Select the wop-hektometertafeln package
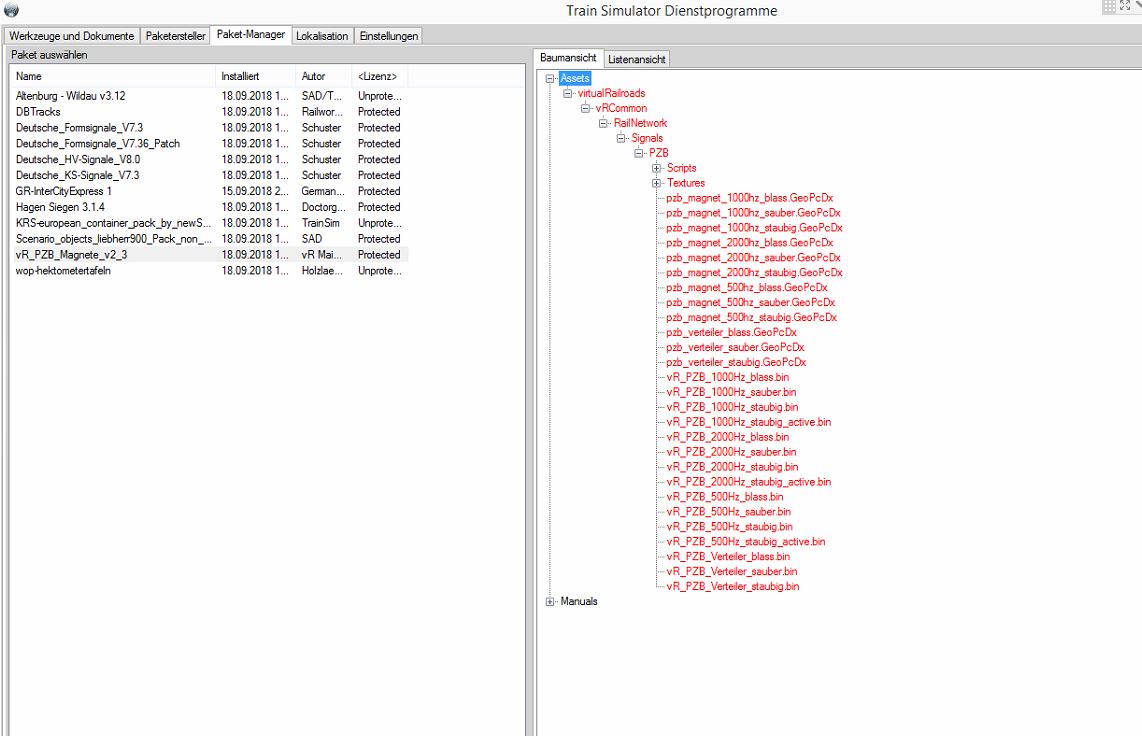The height and width of the screenshot is (736, 1142). click(x=211, y=271)
